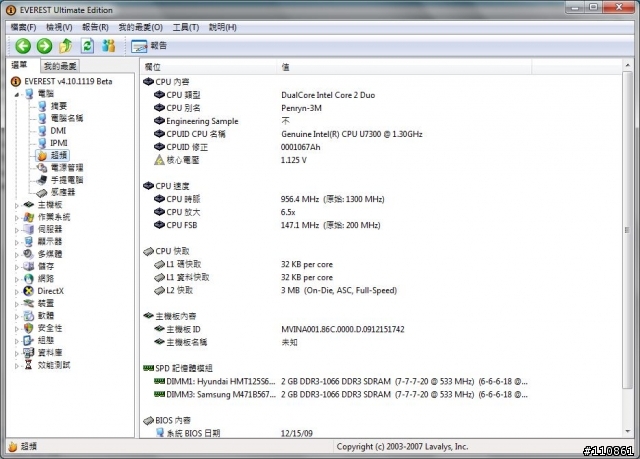
Task: Collapse the 電腦 tree node
Action: point(17,94)
